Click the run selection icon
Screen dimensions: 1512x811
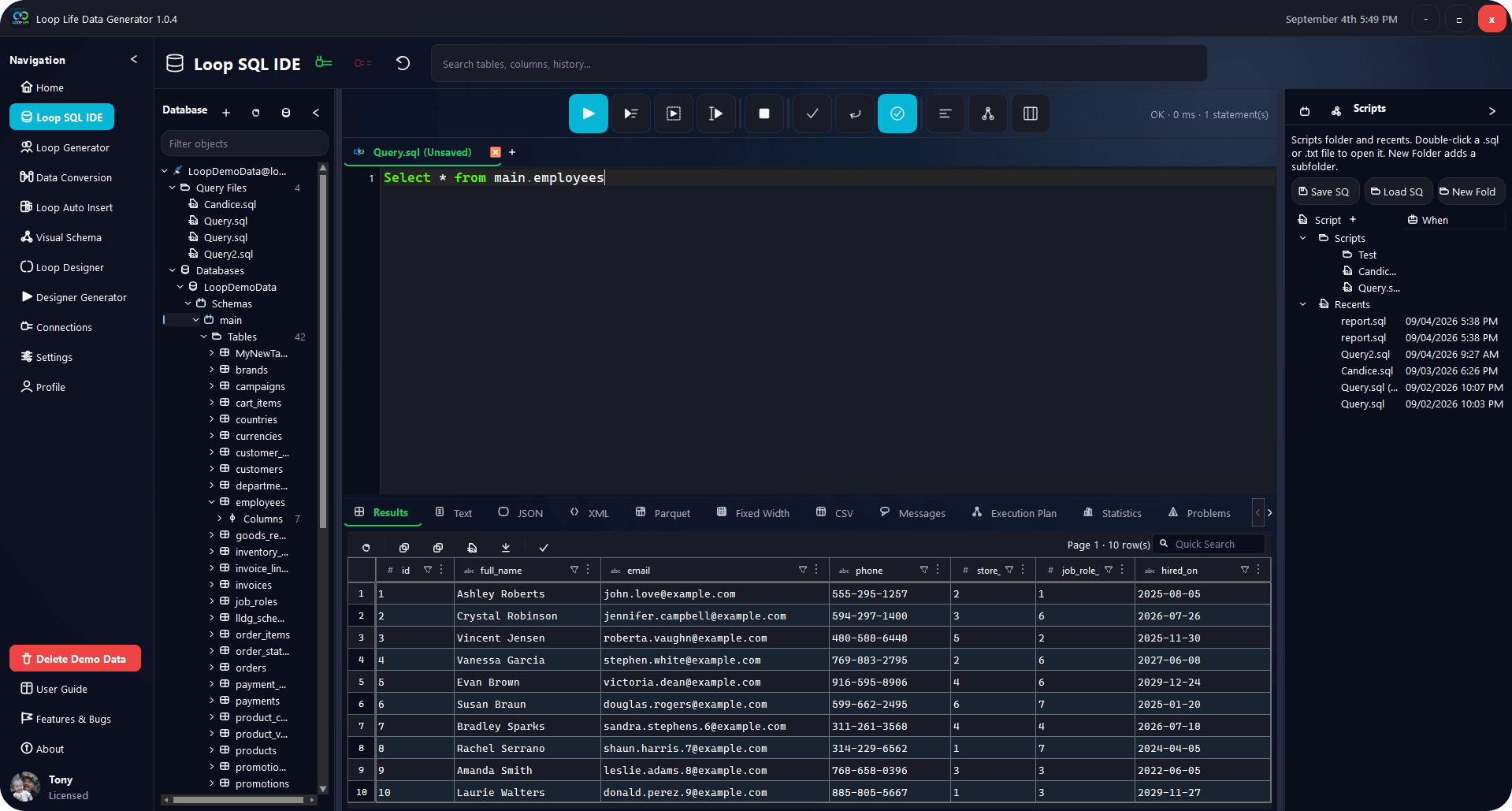(x=673, y=113)
